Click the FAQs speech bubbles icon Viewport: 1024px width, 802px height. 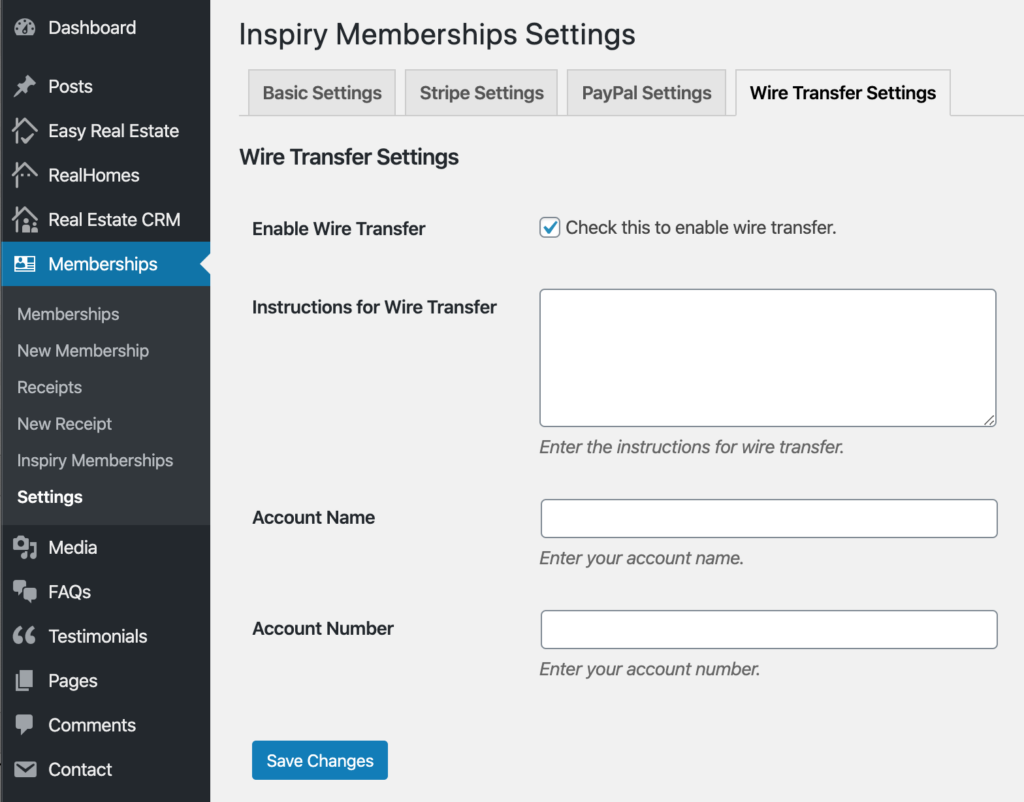(x=25, y=592)
